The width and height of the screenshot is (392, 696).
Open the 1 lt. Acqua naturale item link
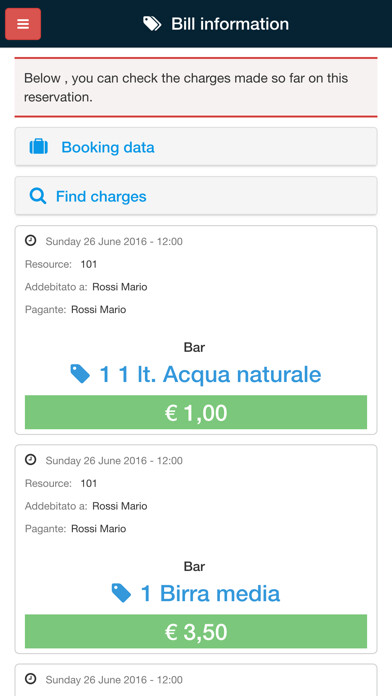[x=210, y=374]
